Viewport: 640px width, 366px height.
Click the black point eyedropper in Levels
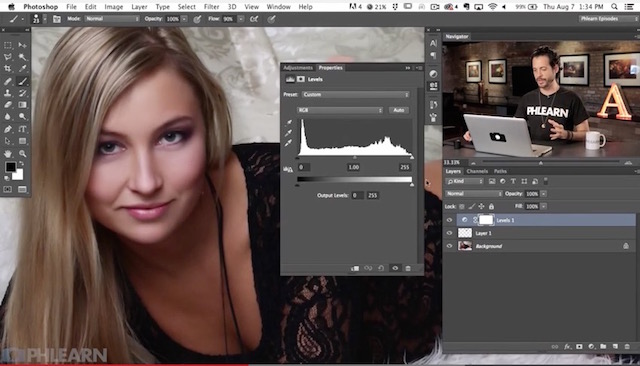(289, 122)
